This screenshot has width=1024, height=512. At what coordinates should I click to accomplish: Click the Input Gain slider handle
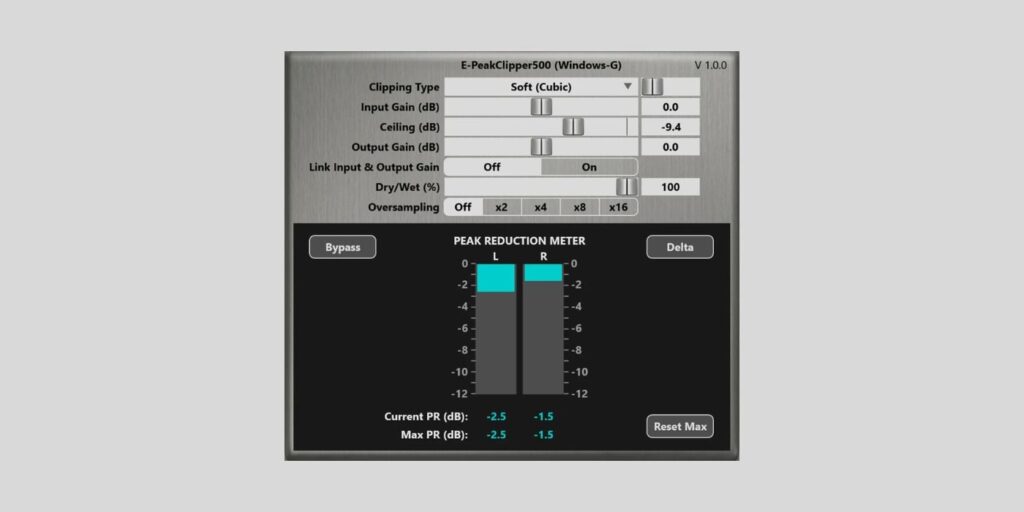pos(541,107)
